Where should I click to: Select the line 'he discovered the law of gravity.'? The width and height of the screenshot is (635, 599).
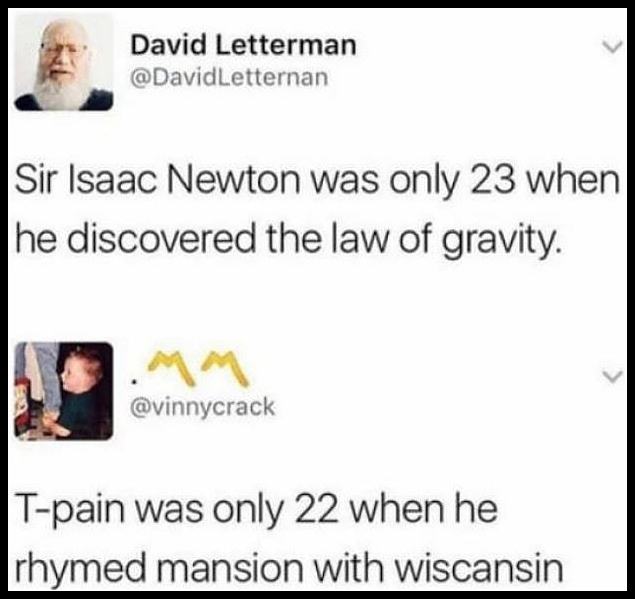pyautogui.click(x=289, y=240)
